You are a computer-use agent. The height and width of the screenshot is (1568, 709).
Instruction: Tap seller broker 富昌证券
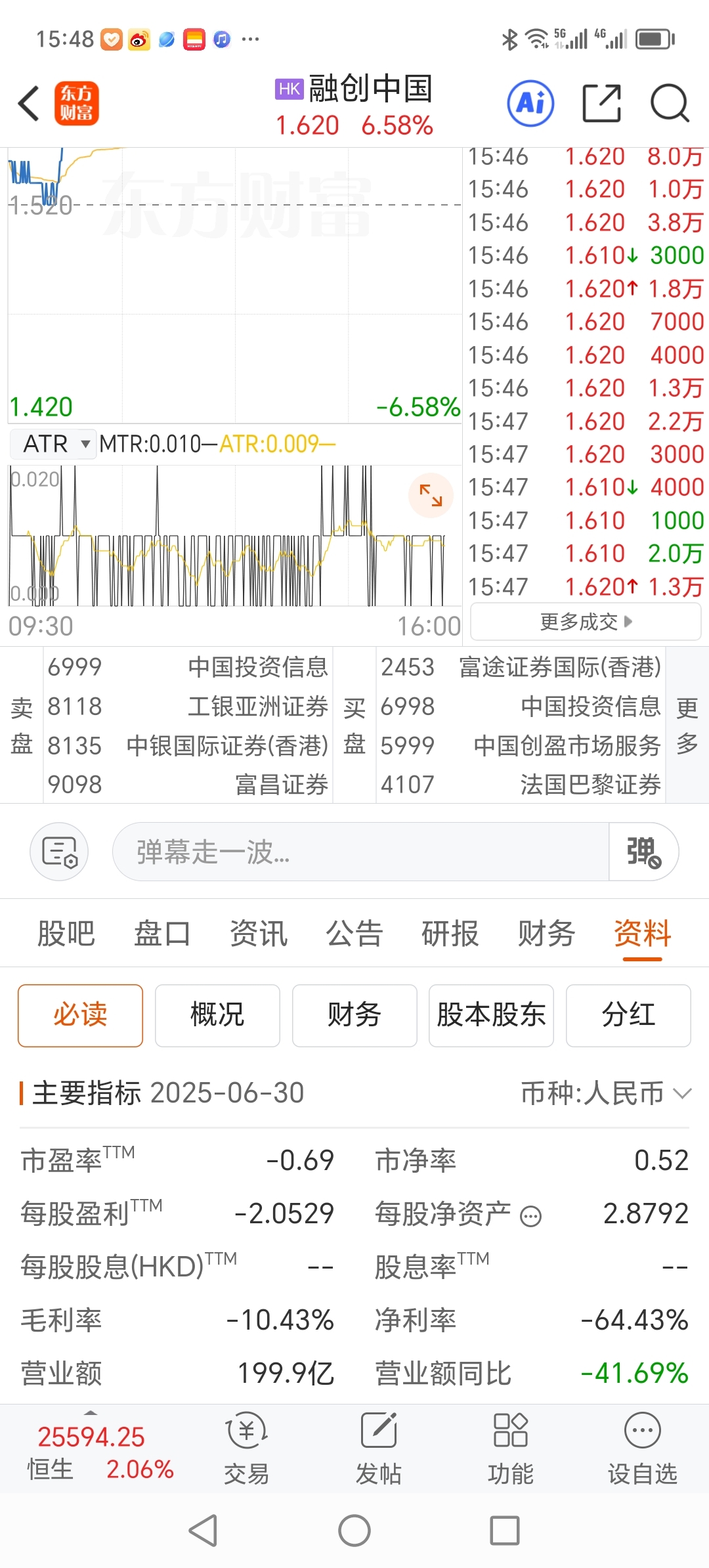[188, 785]
